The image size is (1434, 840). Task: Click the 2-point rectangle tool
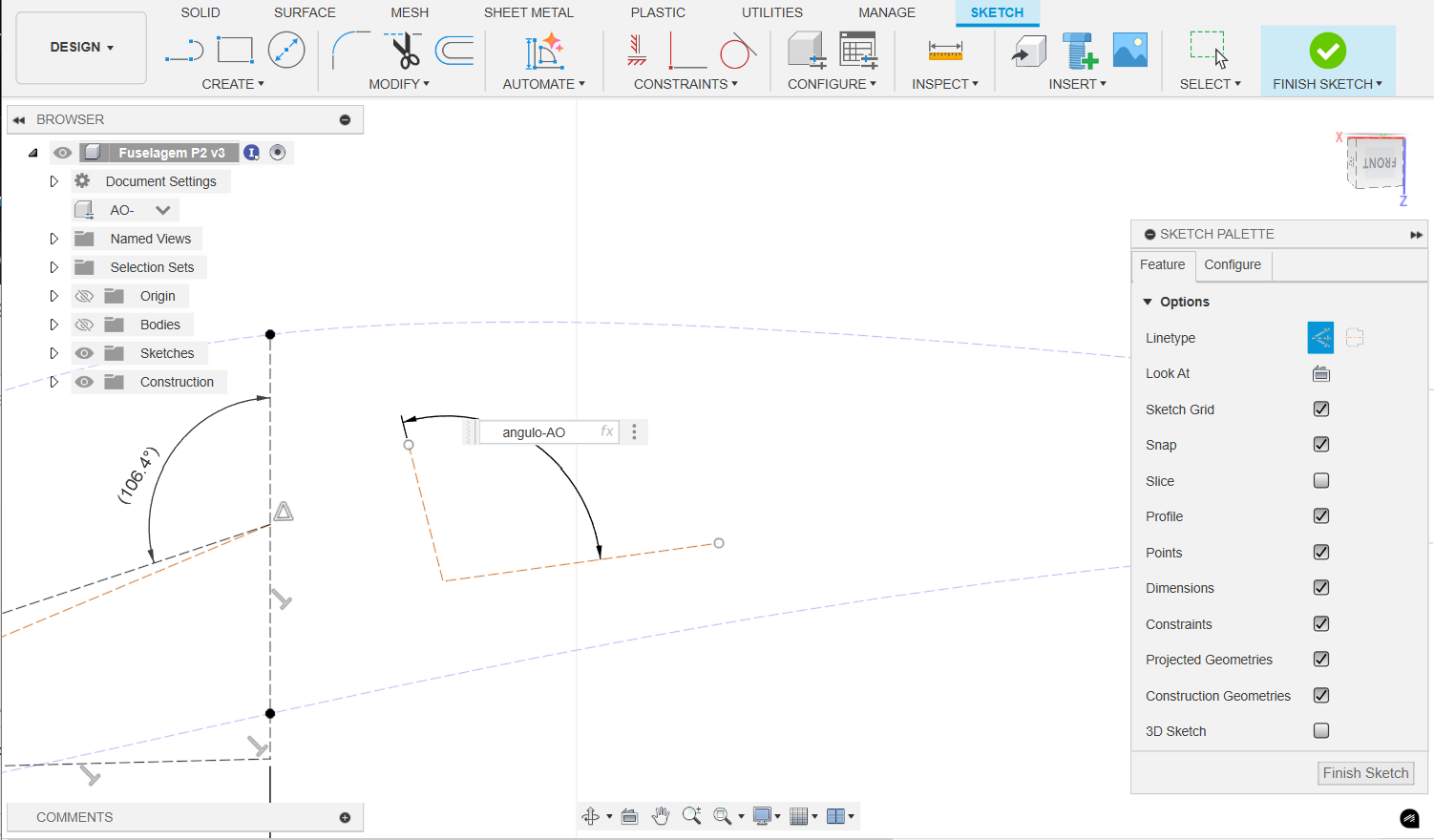tap(235, 50)
